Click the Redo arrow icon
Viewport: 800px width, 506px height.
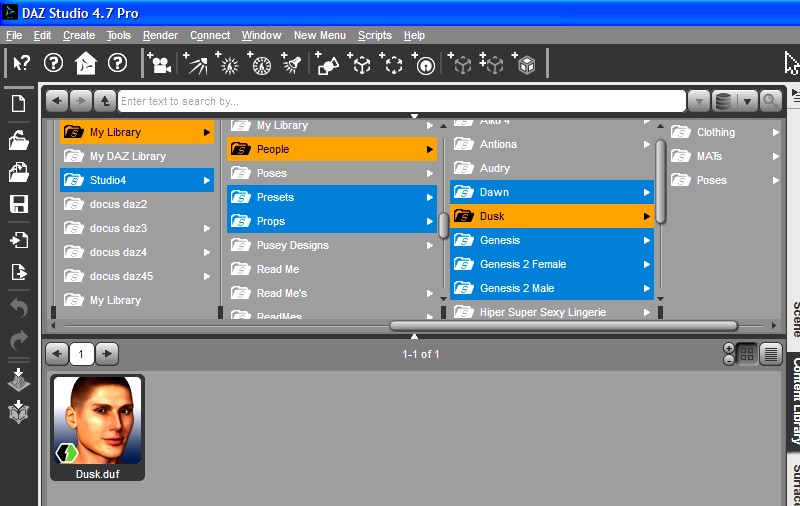click(19, 340)
